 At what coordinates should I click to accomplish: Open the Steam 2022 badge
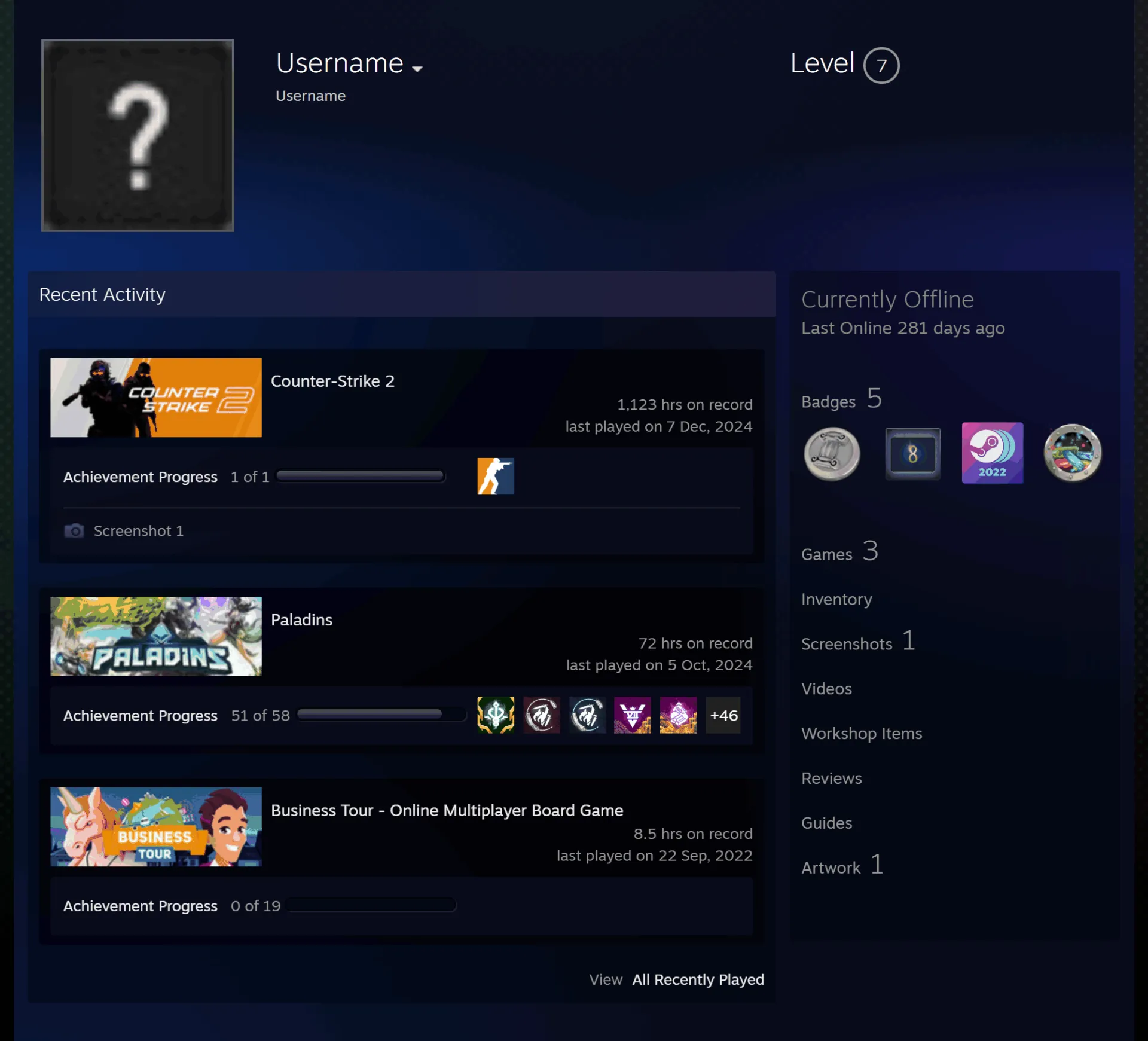pos(992,453)
